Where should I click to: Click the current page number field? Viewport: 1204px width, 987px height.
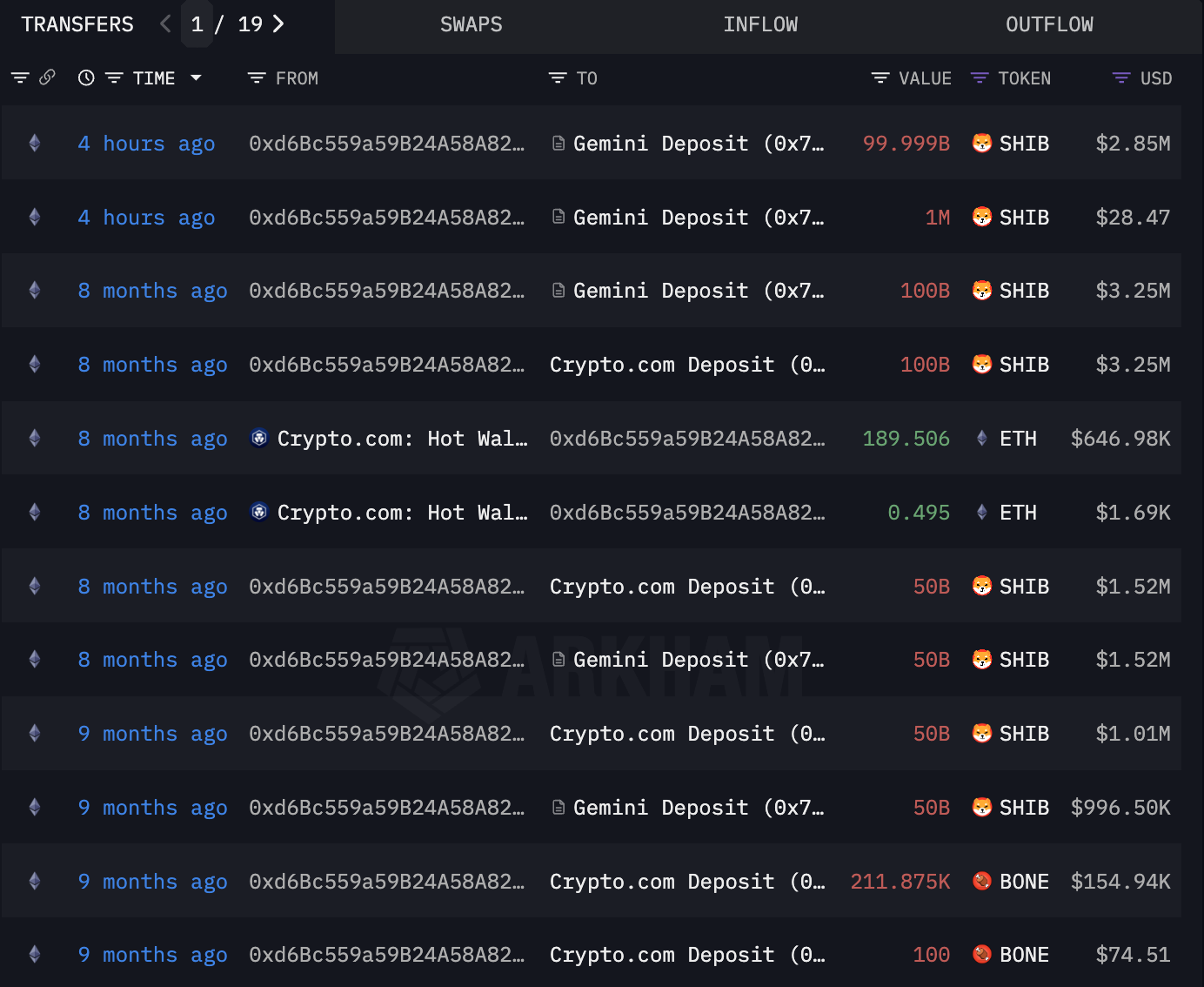[x=197, y=24]
